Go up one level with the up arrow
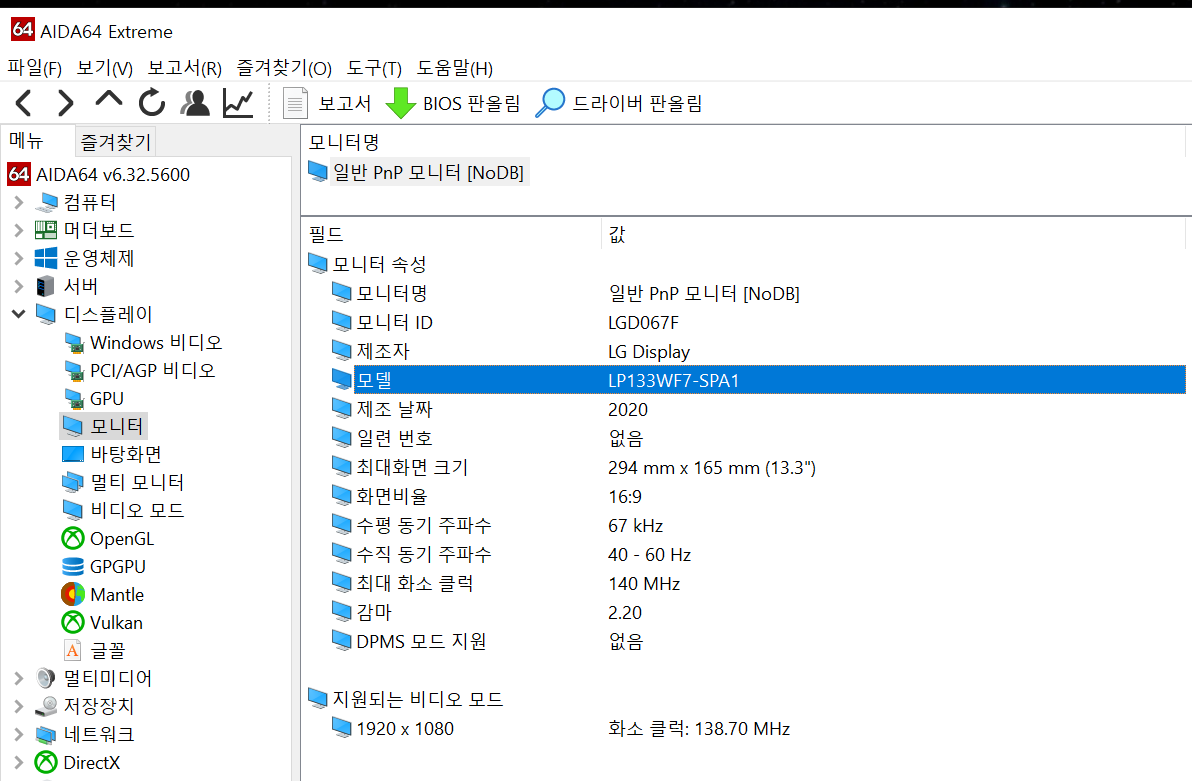Screen dimensions: 1192x781 click(109, 99)
